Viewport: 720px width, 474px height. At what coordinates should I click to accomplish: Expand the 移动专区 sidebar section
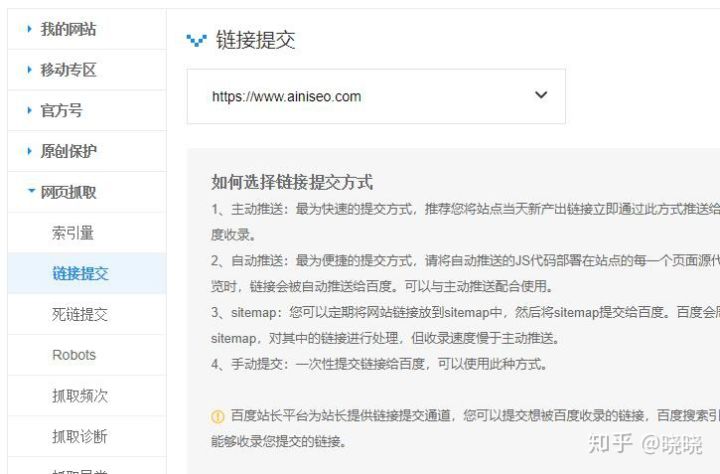tap(87, 70)
